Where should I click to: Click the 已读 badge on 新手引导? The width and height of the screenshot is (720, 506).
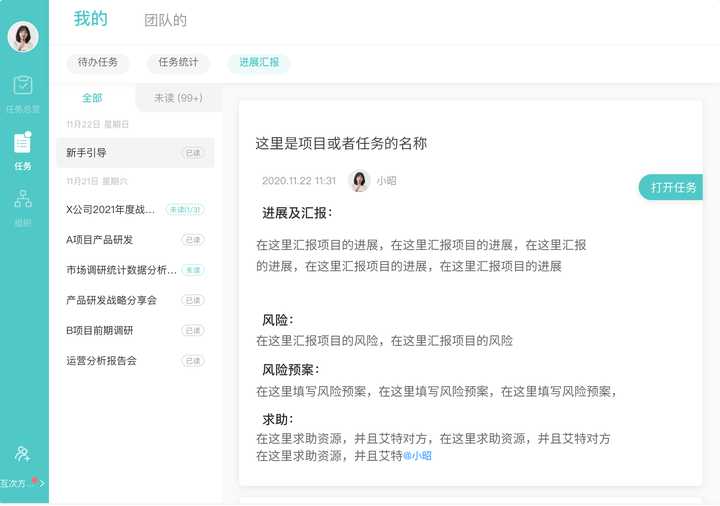(193, 153)
